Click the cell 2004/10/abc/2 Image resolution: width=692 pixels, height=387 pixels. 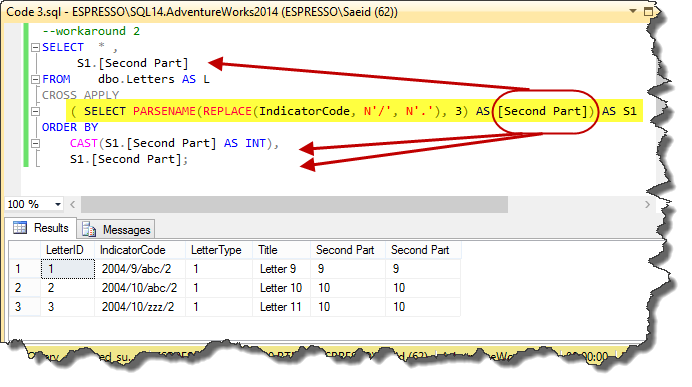[x=140, y=288]
